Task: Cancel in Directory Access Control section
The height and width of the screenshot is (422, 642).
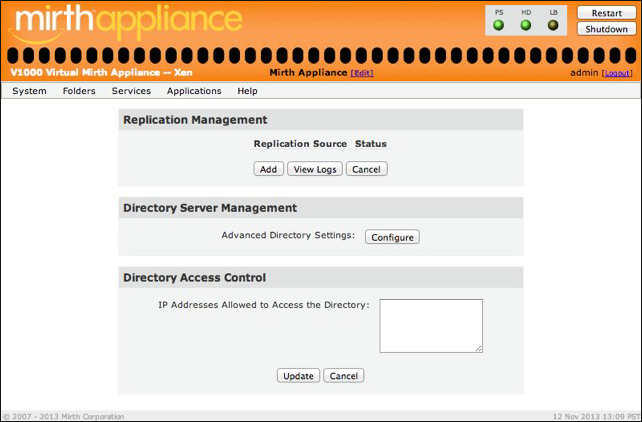Action: 344,376
